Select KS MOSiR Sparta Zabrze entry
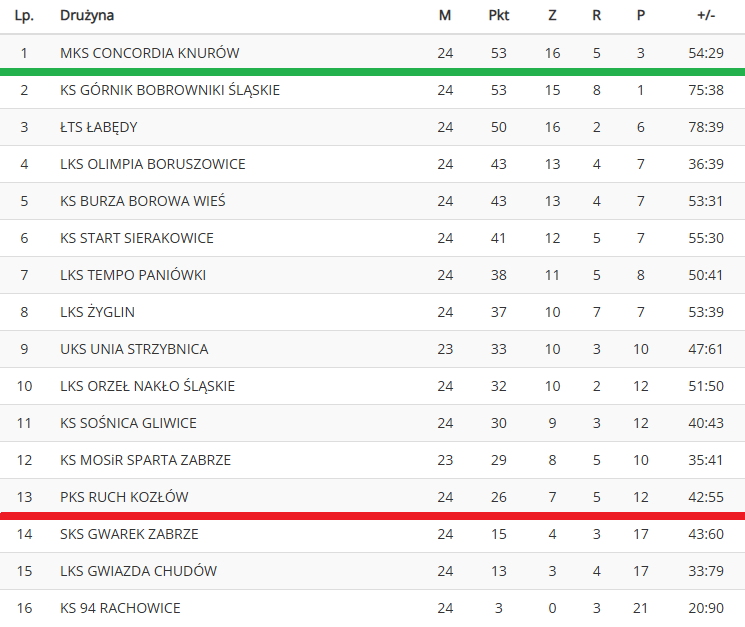The height and width of the screenshot is (627, 745). pos(145,460)
